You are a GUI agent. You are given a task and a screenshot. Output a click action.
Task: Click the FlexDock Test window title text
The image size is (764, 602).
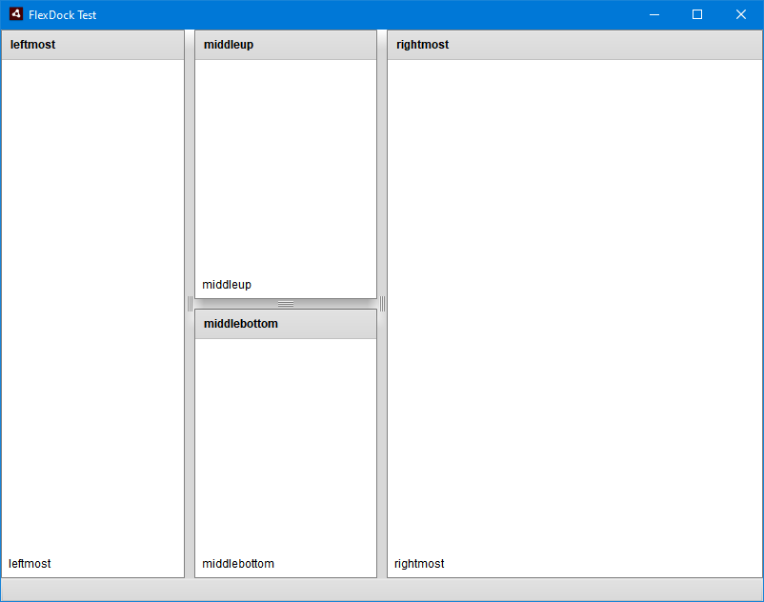pos(62,15)
